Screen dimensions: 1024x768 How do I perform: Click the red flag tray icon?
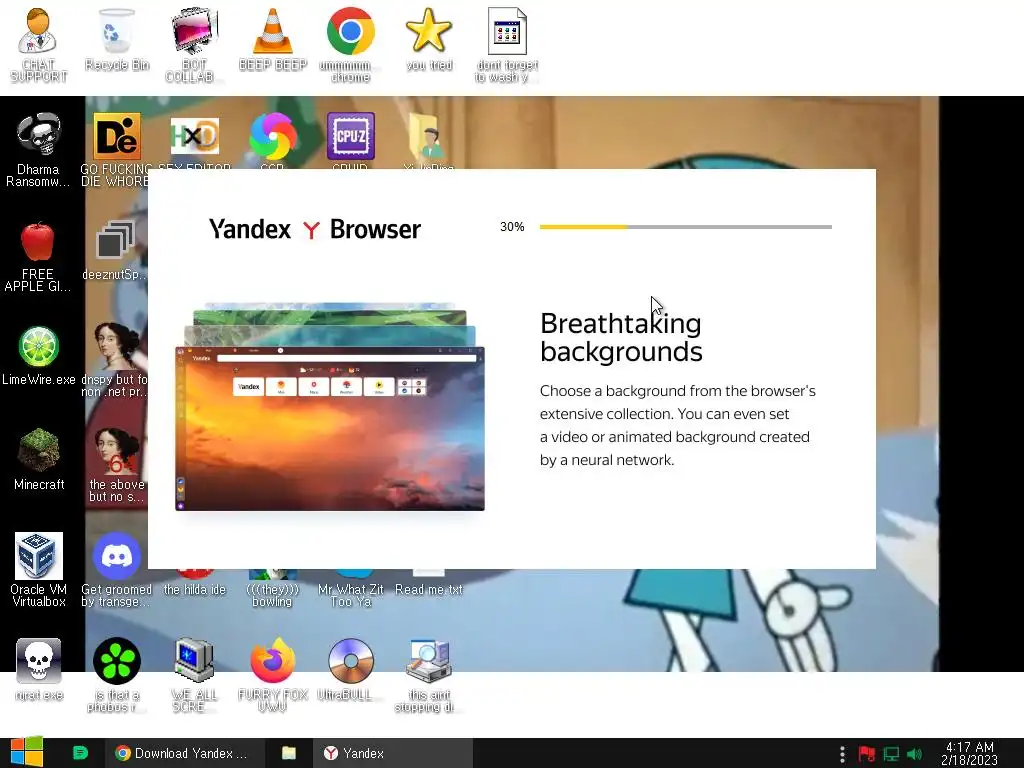point(867,754)
